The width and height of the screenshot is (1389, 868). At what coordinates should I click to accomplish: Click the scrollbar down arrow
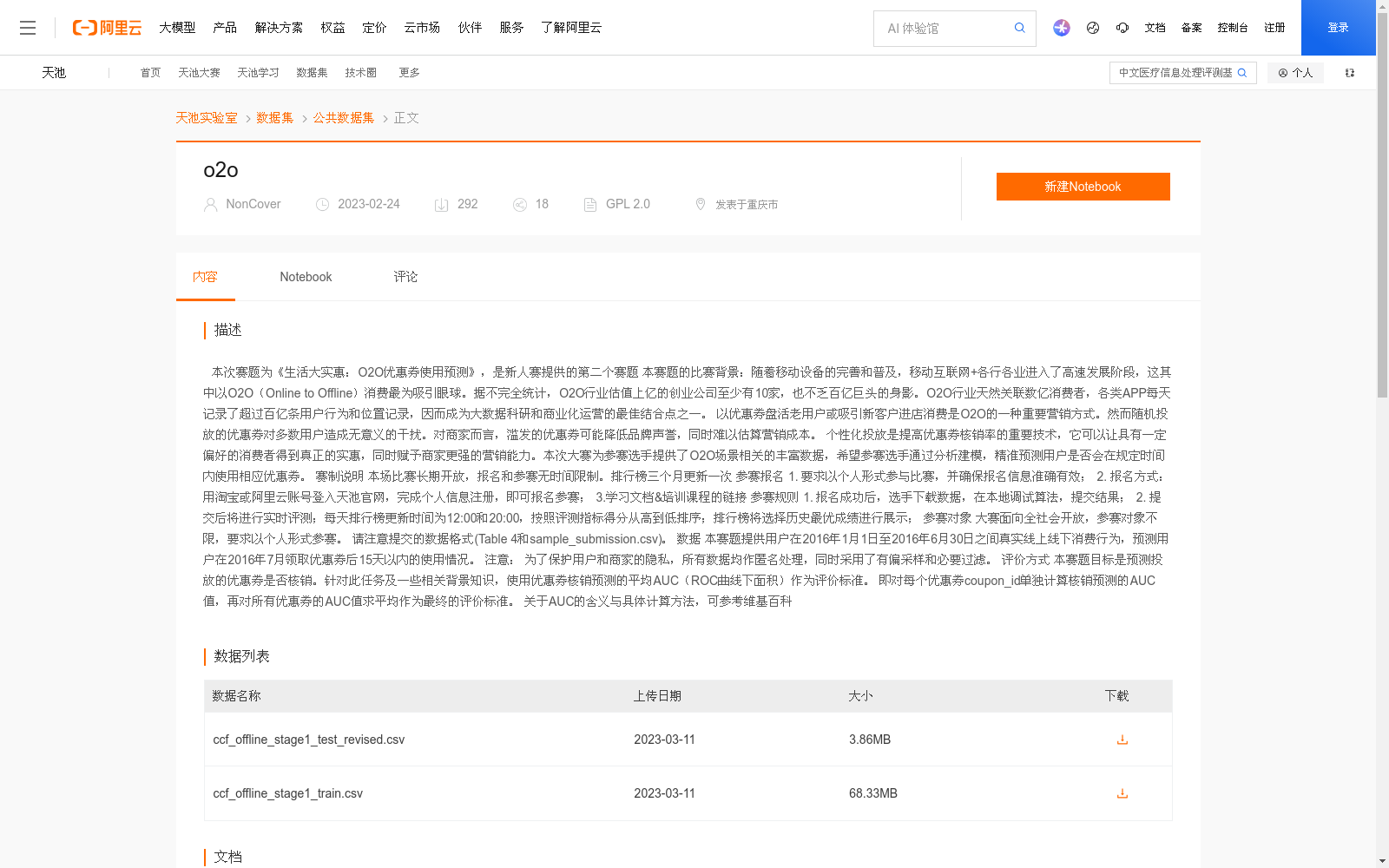click(1382, 861)
